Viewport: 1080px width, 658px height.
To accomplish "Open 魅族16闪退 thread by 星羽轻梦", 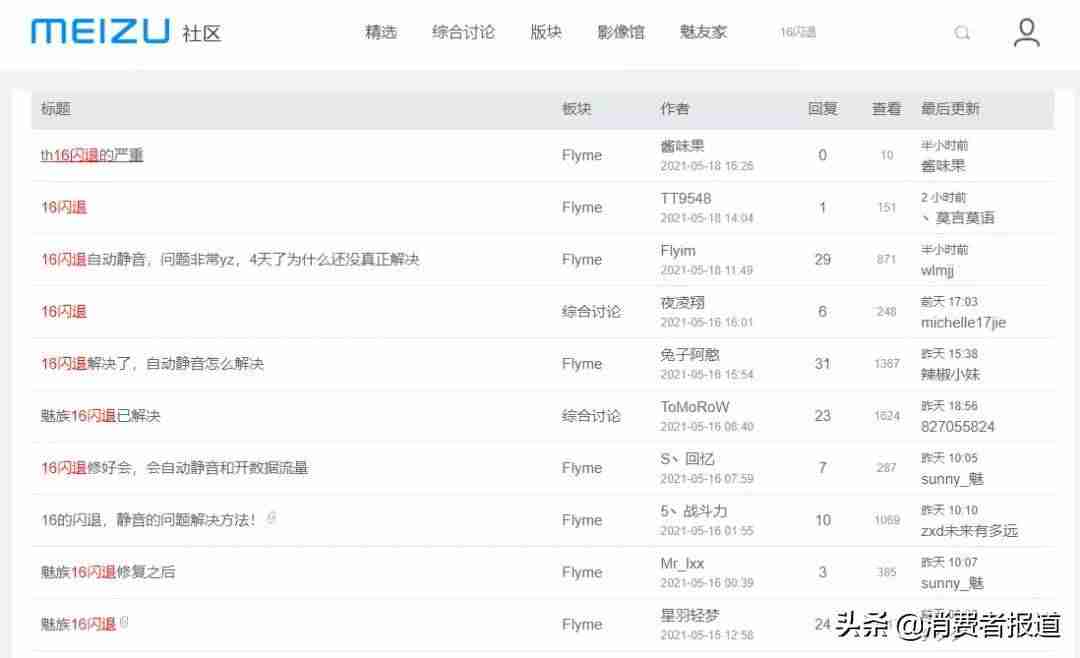I will click(x=78, y=624).
